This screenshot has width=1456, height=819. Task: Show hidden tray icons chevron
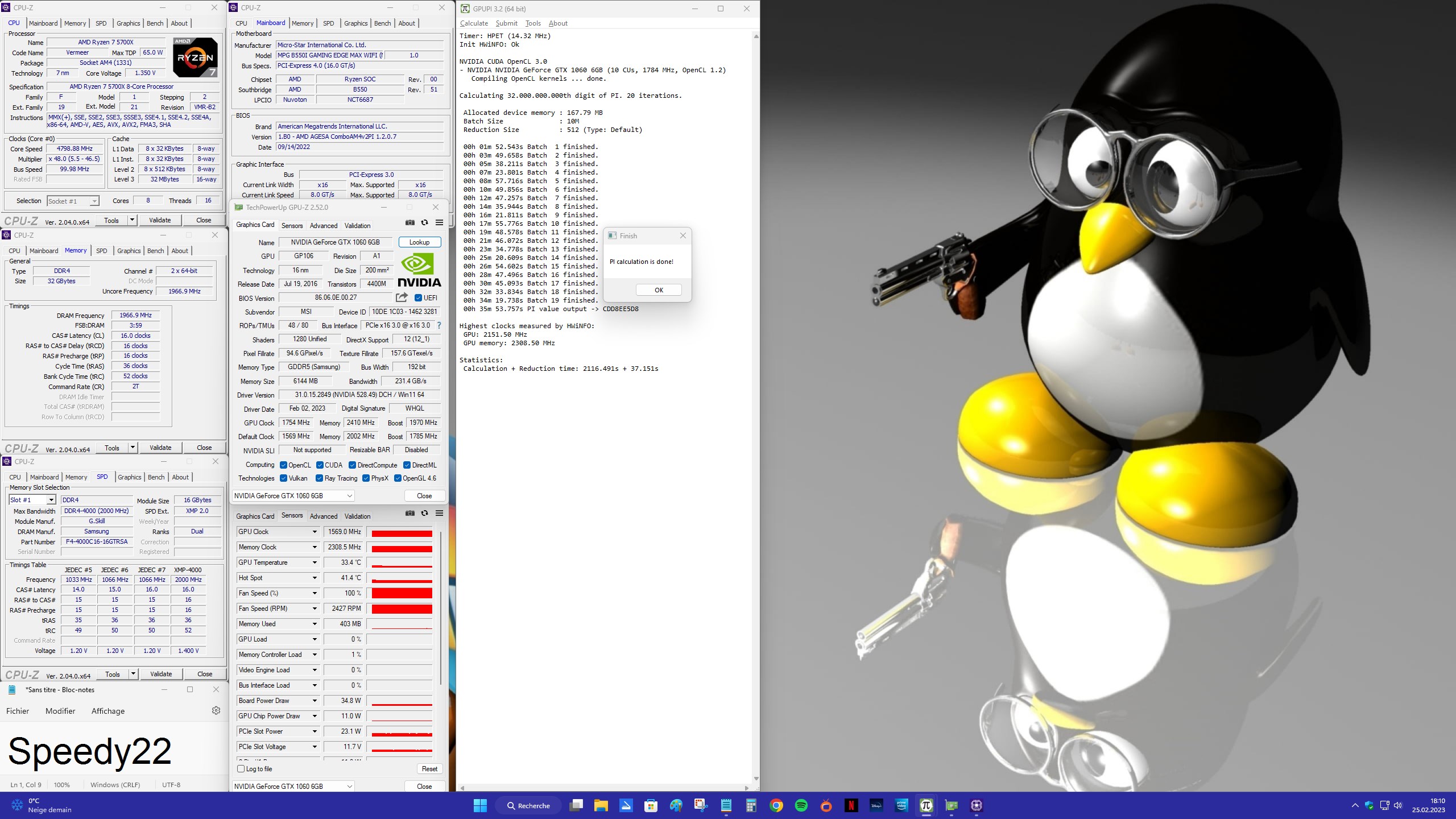1355,805
